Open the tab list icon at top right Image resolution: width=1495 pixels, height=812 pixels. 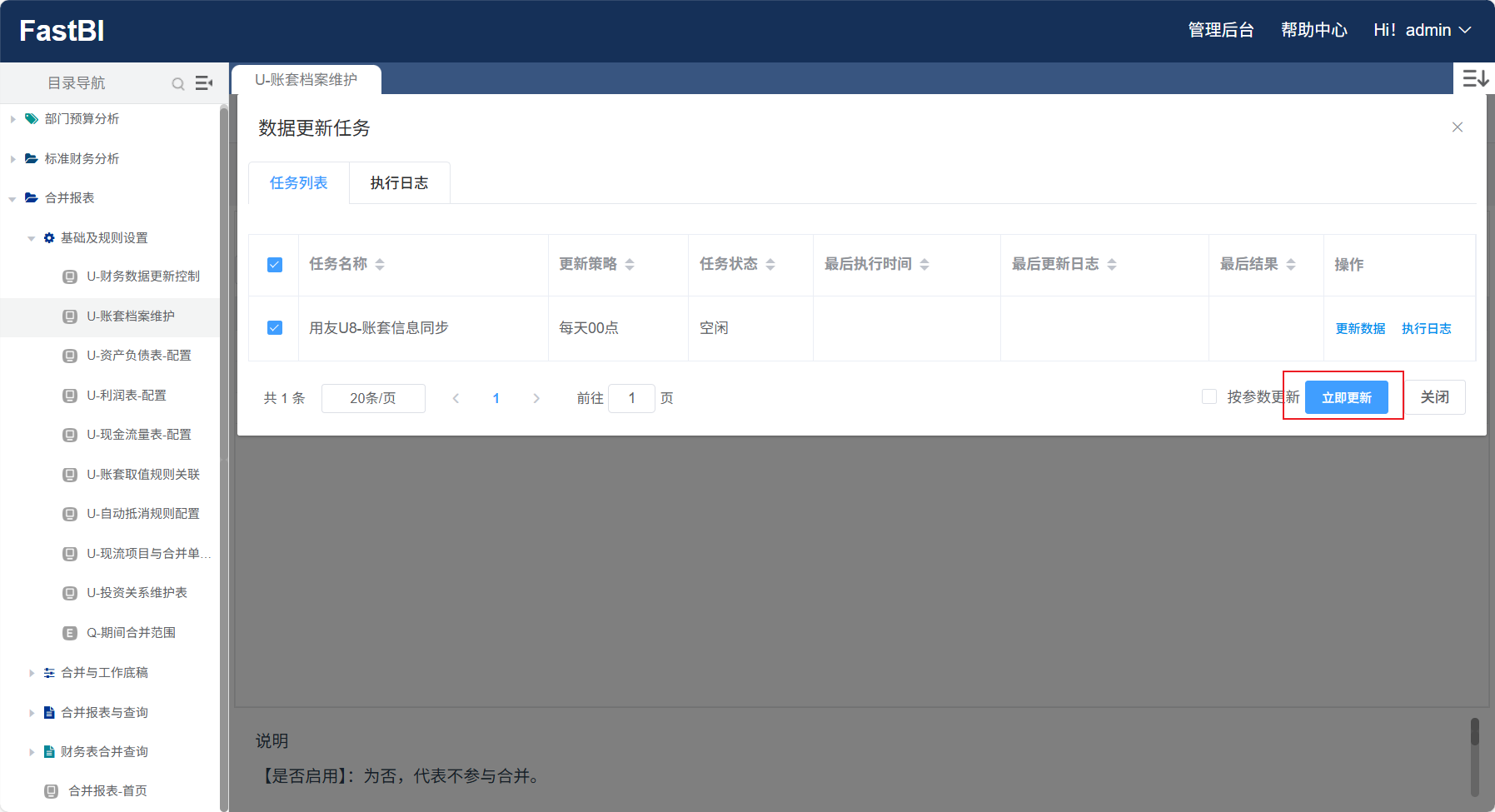[x=1475, y=77]
